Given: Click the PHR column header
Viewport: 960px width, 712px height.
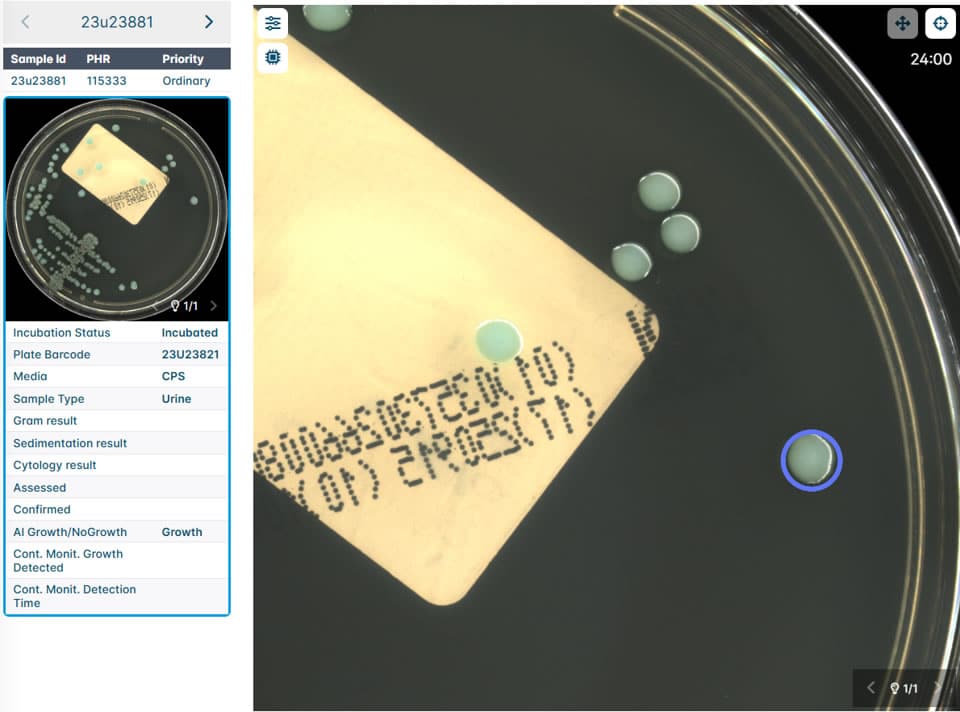Looking at the screenshot, I should (98, 59).
